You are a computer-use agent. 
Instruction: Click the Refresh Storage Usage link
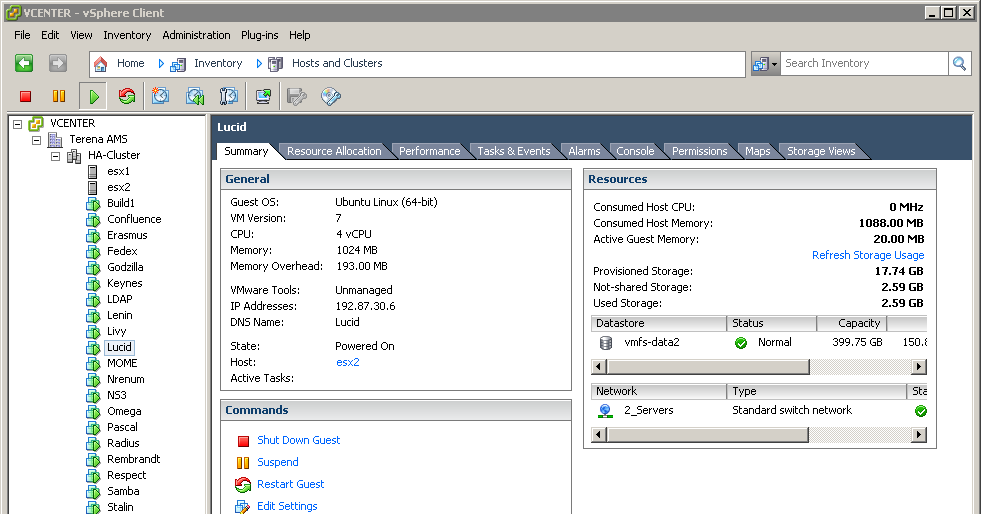click(868, 255)
